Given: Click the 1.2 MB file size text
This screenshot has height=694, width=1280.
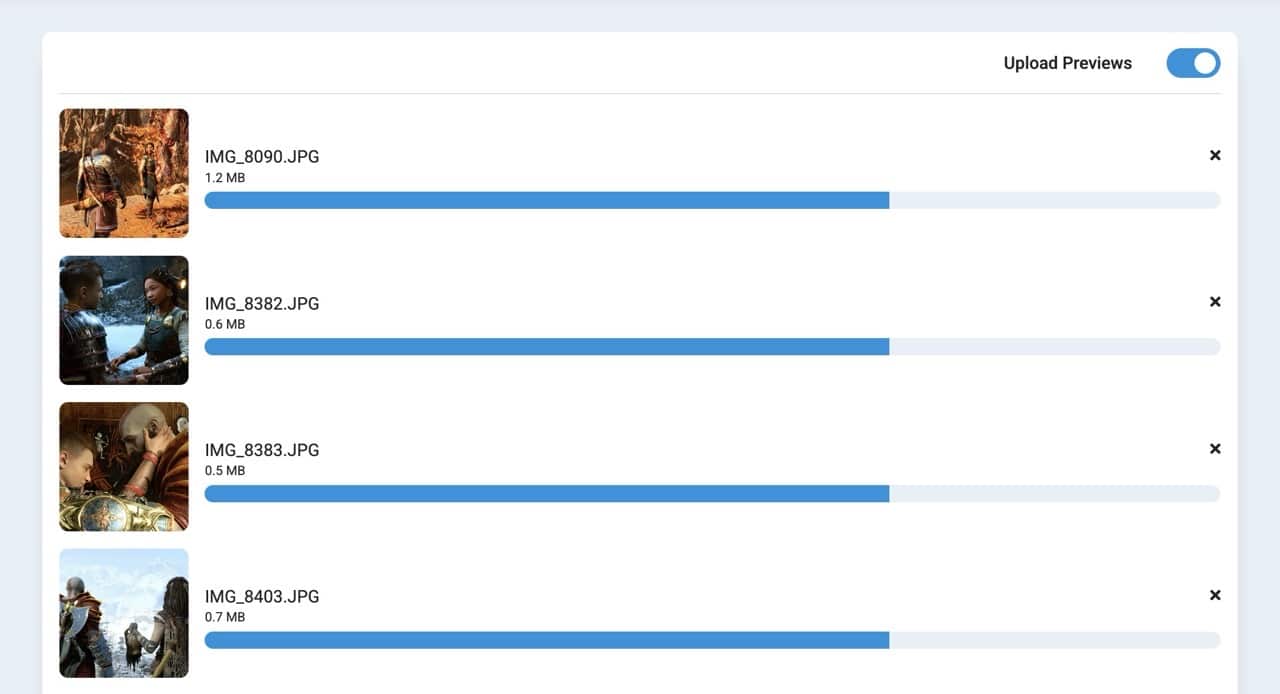Looking at the screenshot, I should (225, 178).
